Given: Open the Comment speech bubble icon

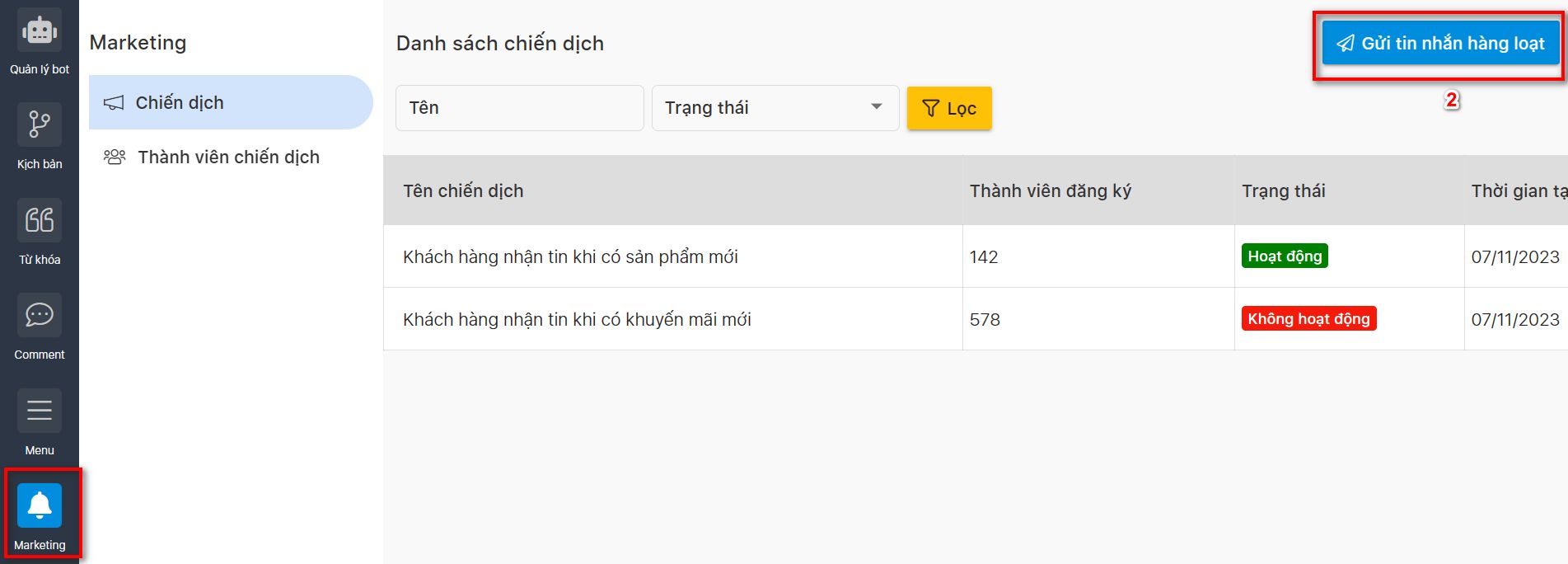Looking at the screenshot, I should (40, 315).
